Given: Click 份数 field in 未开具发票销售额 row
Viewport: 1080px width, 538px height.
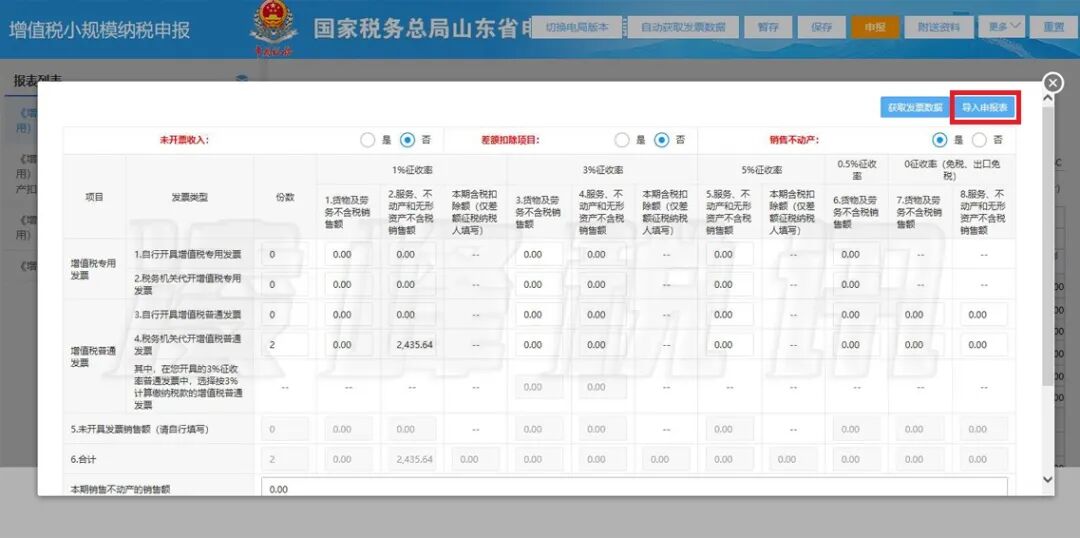Looking at the screenshot, I should tap(285, 429).
